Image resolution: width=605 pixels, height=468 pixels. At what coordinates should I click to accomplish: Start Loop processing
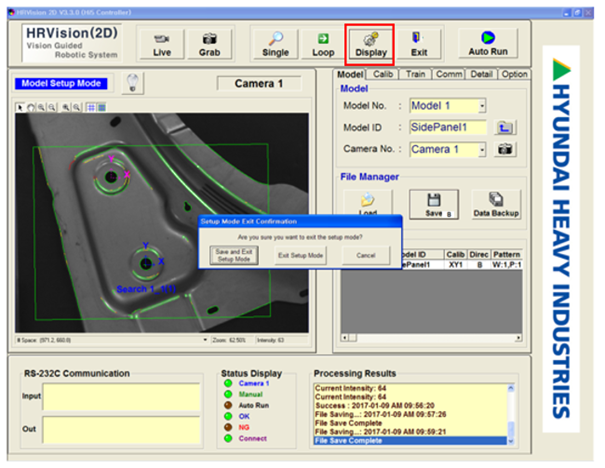click(x=323, y=45)
